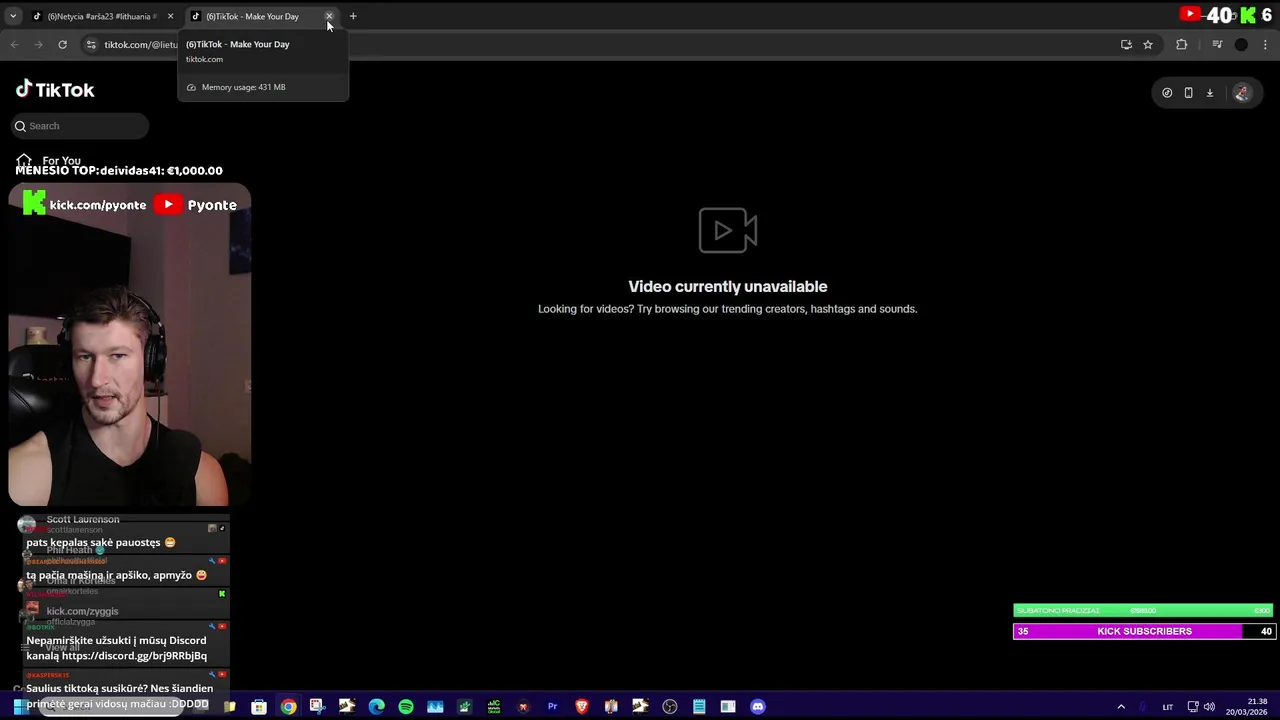Open a new browser tab
Viewport: 1280px width, 720px height.
click(353, 16)
